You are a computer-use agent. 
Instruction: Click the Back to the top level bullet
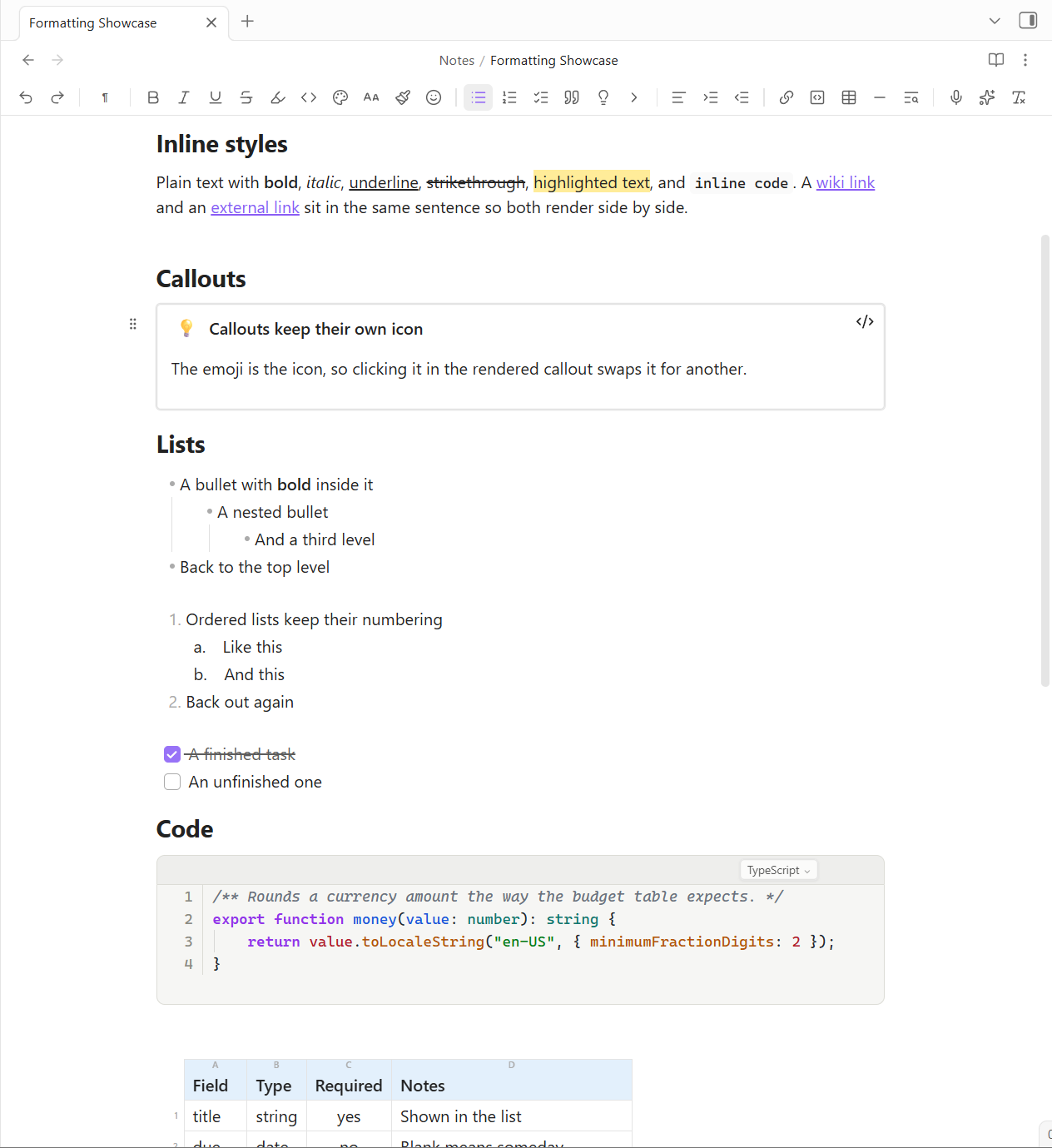click(x=255, y=567)
